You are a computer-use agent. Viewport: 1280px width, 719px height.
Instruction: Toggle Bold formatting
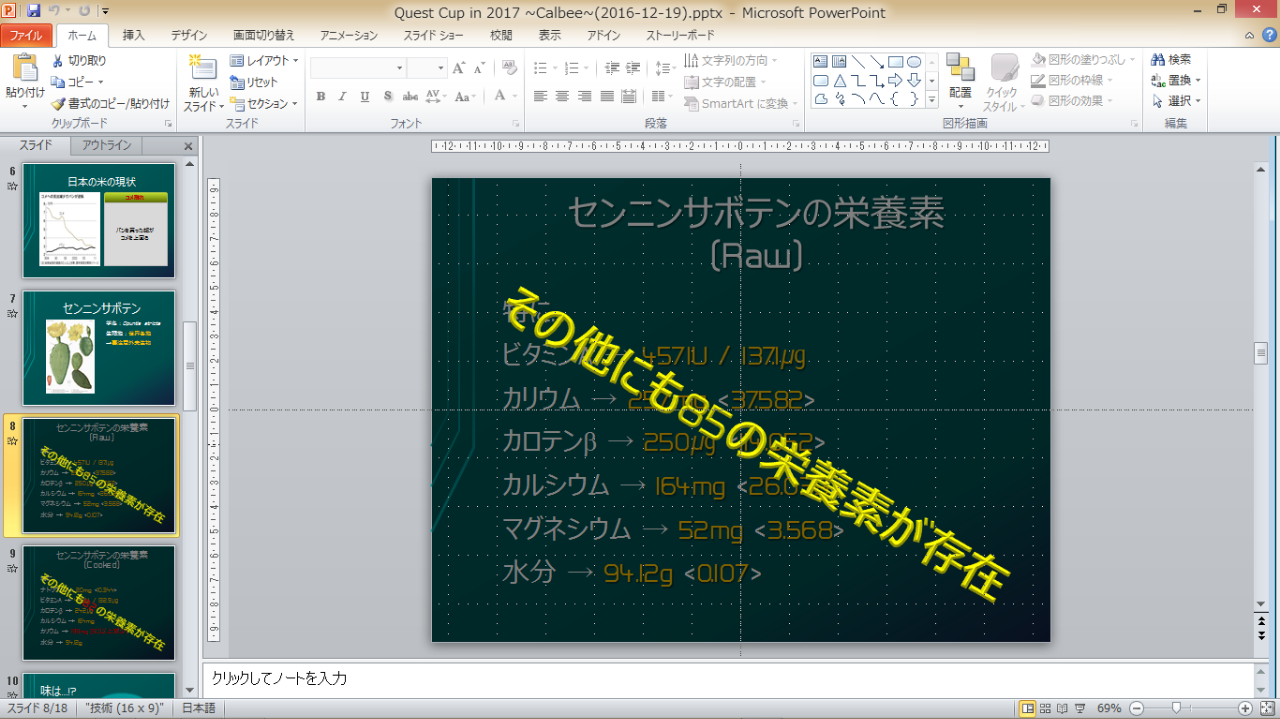[321, 97]
